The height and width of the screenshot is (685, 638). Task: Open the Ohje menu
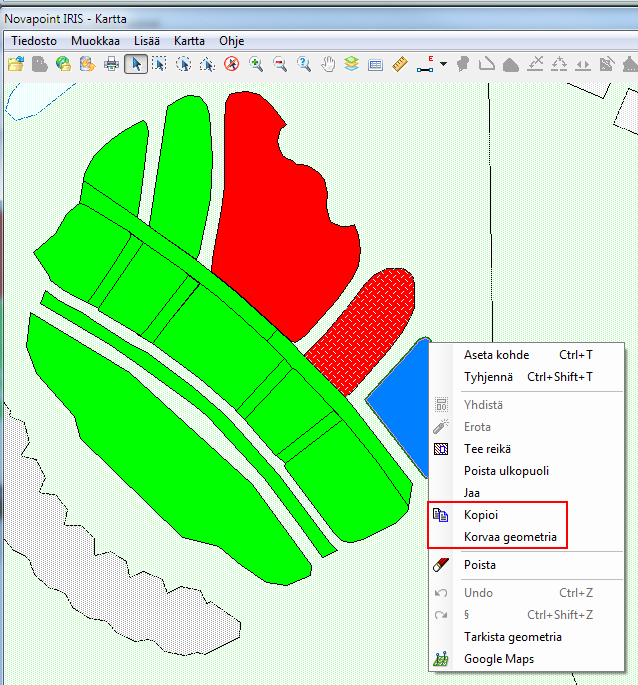(232, 41)
